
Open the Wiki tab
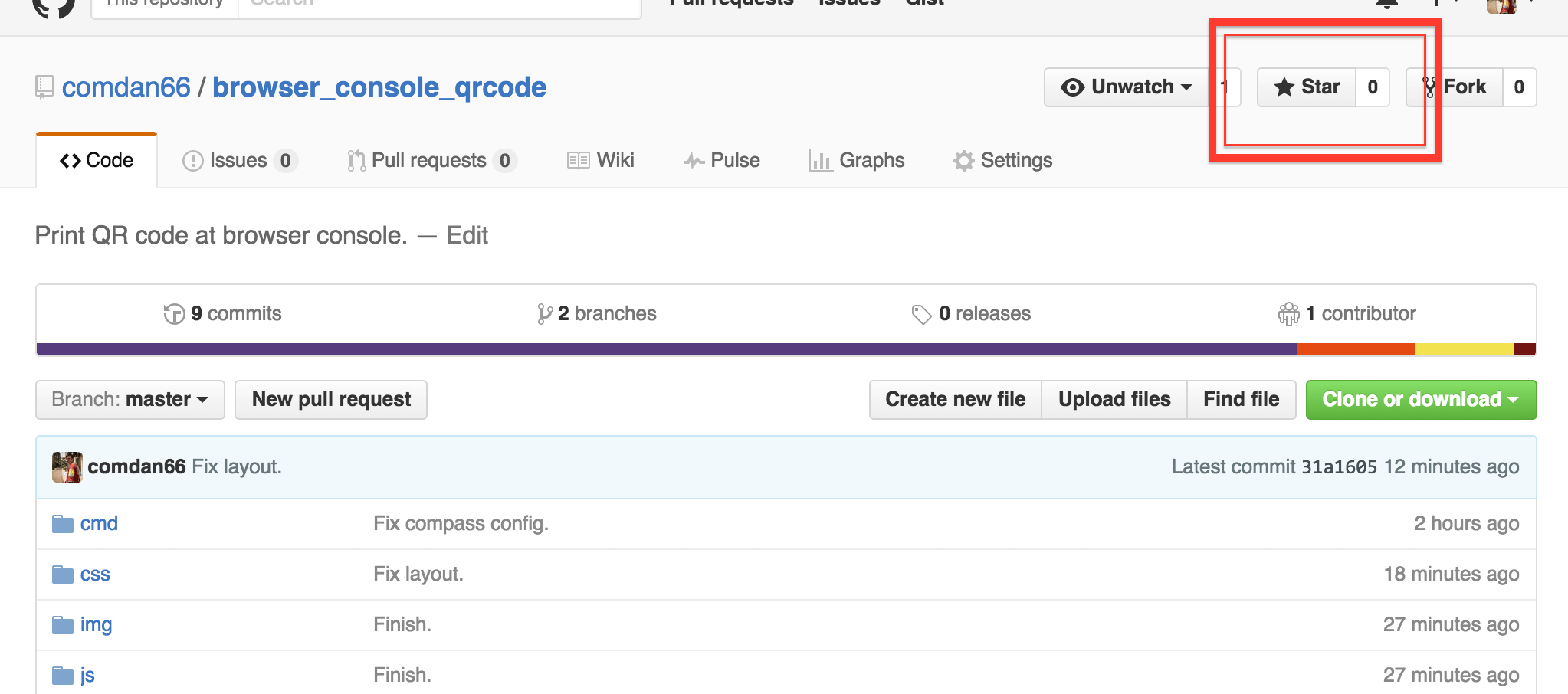pos(601,160)
